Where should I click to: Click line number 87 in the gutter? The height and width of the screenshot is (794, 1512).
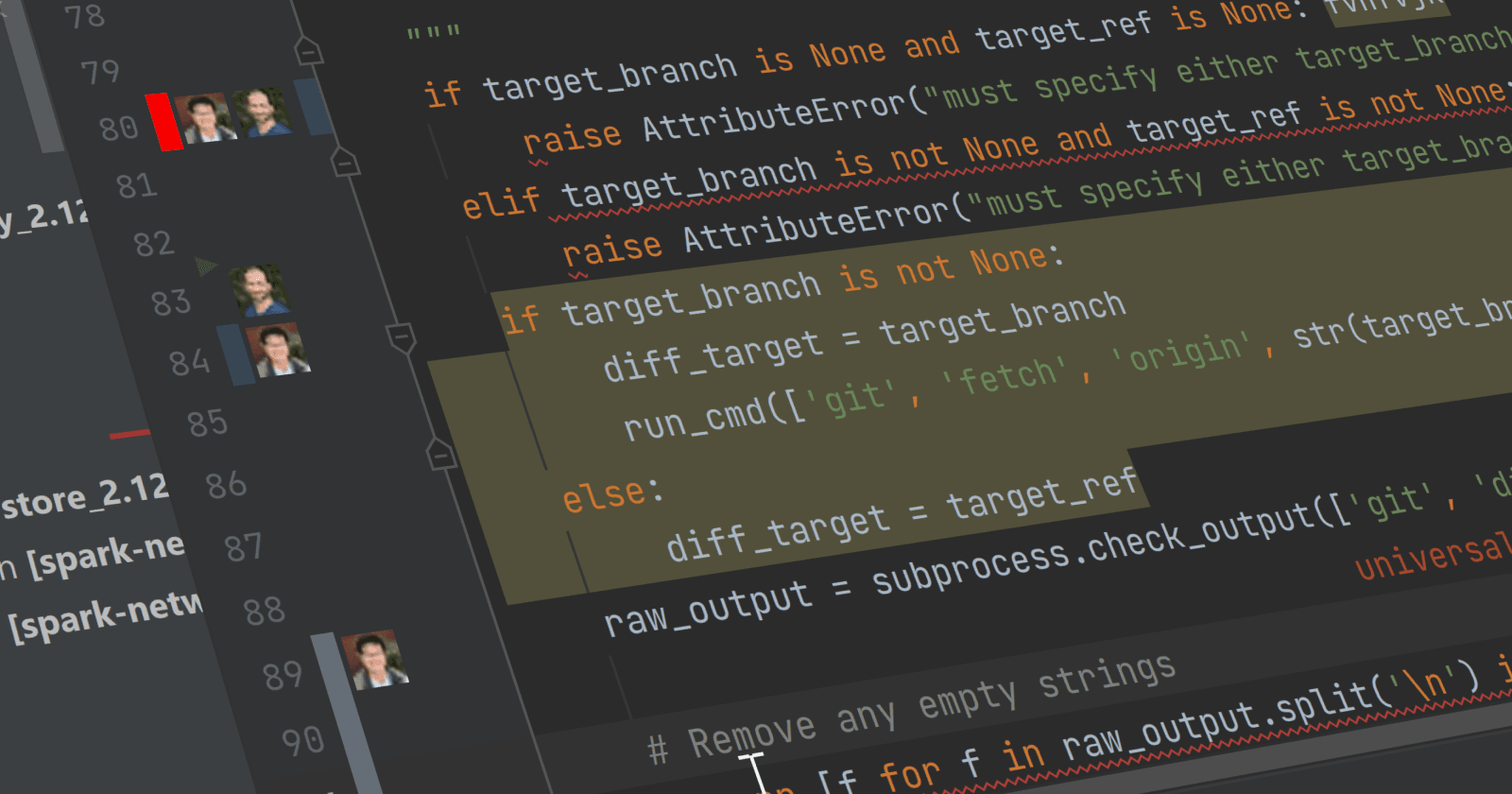(x=243, y=547)
